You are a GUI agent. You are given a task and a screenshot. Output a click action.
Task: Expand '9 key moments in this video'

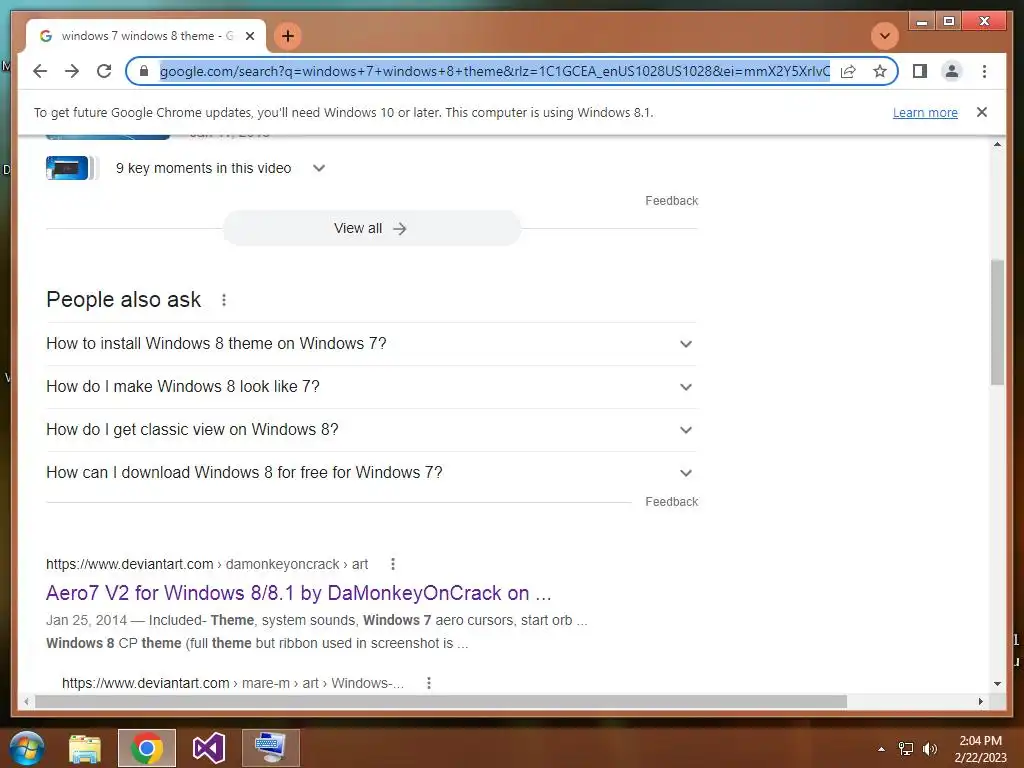coord(319,168)
